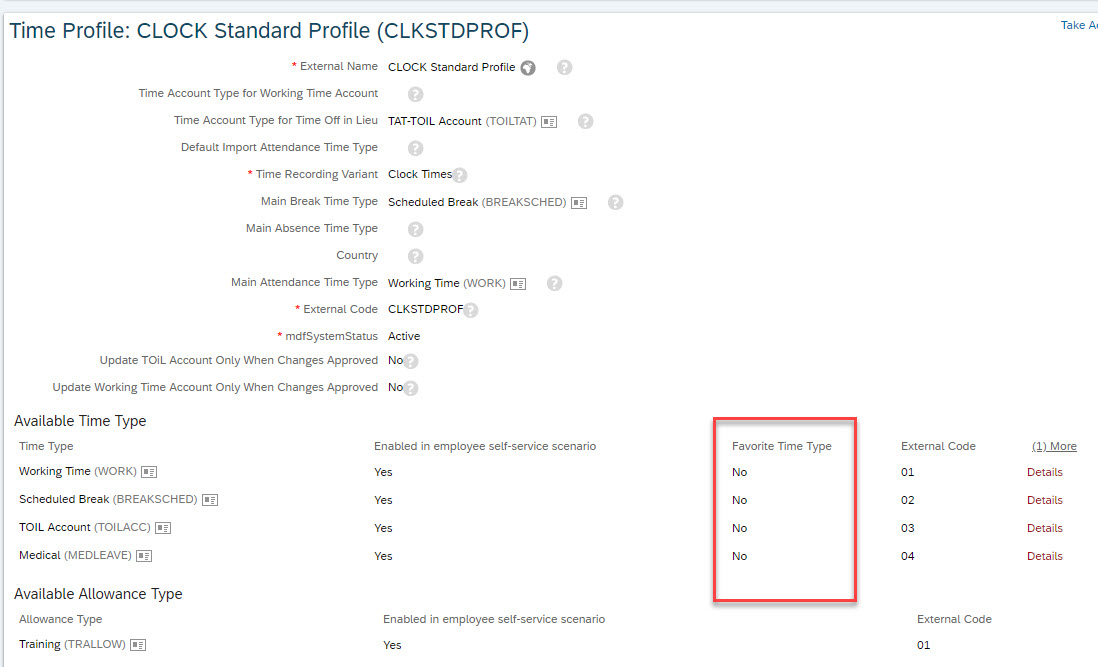Click Favorite Time Type No for TOIL Account
The width and height of the screenshot is (1098, 667).
(x=739, y=528)
